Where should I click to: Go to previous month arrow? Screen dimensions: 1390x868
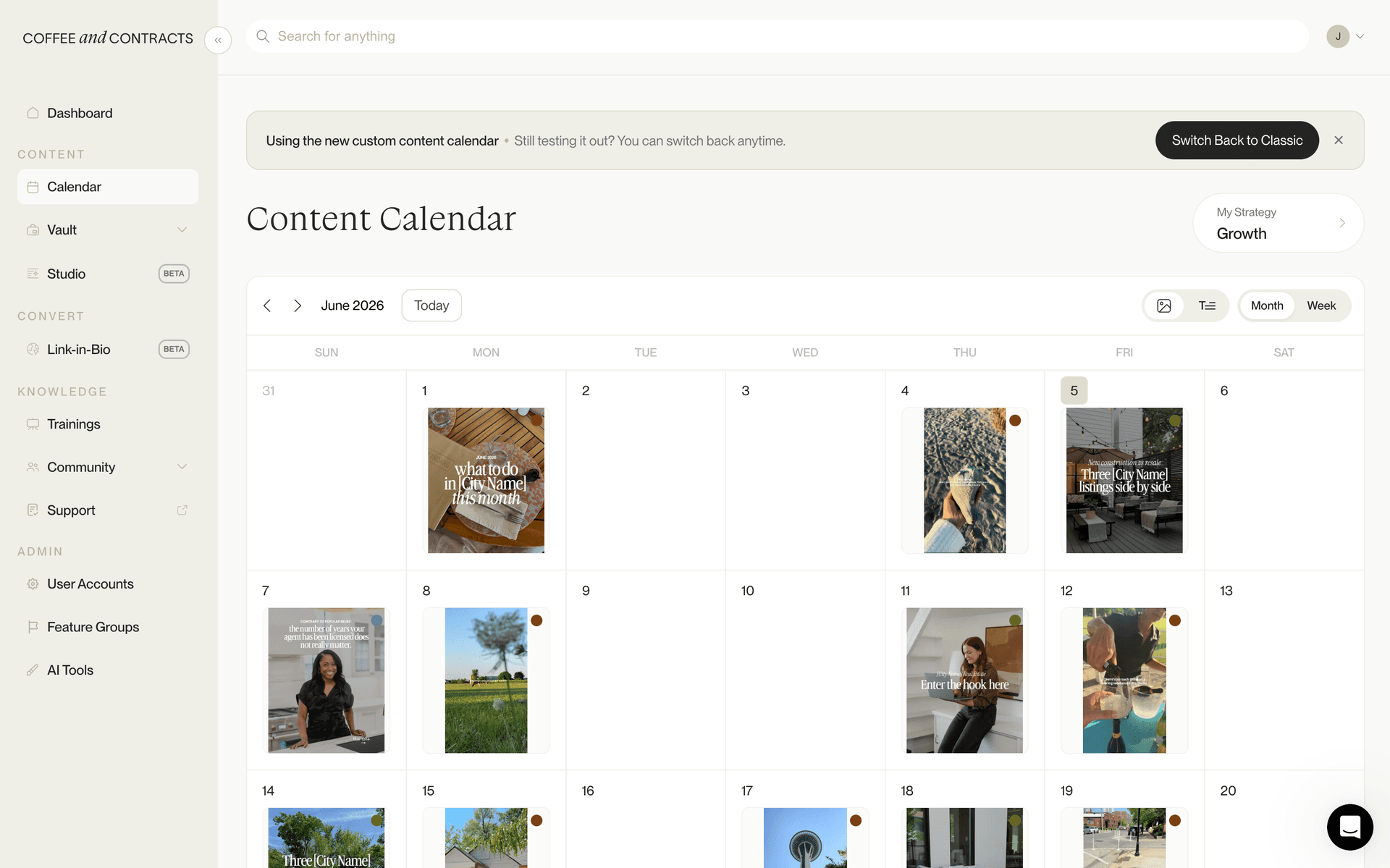tap(267, 306)
